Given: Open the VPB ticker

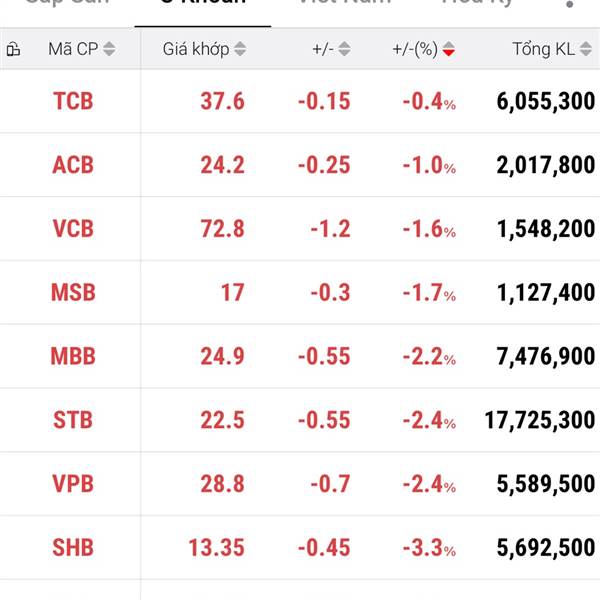Looking at the screenshot, I should coord(73,484).
